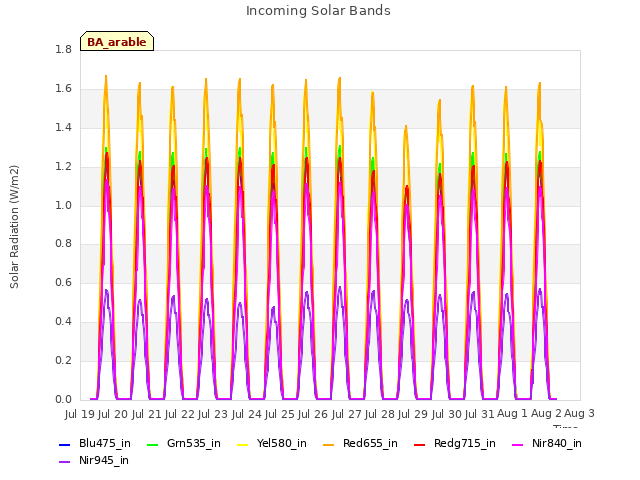Click the Solar Radiation (W/m2) axis label
Image resolution: width=640 pixels, height=480 pixels.
[x=14, y=227]
